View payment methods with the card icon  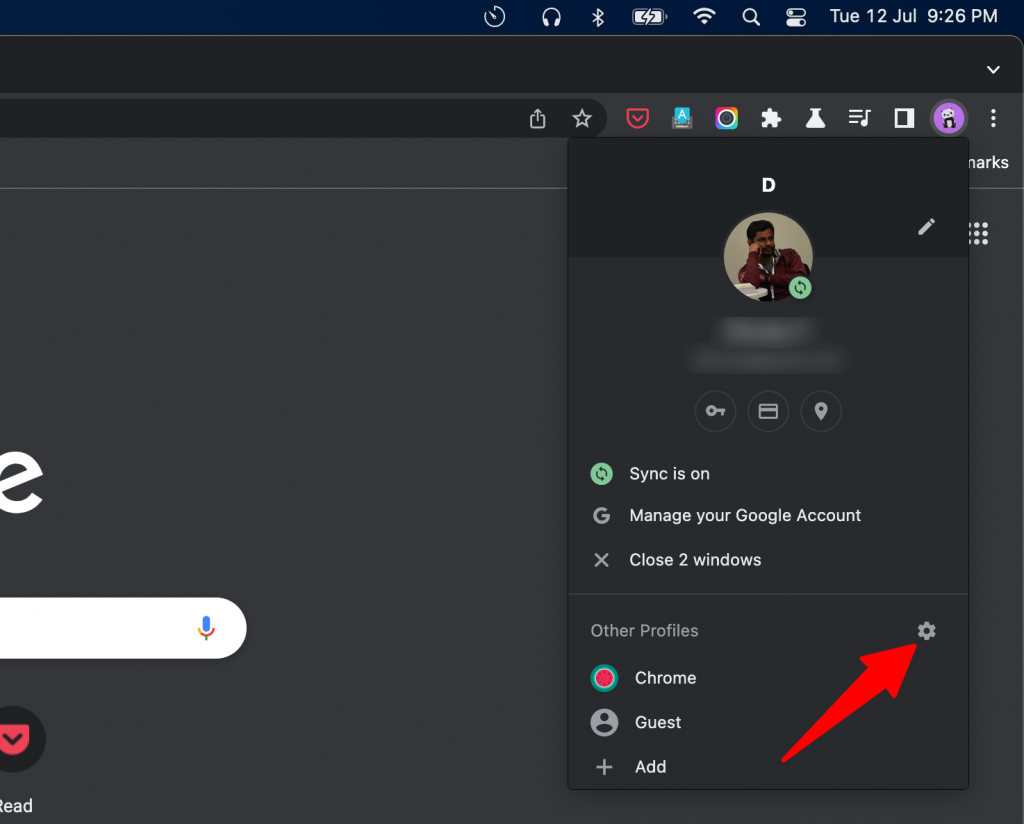point(768,411)
